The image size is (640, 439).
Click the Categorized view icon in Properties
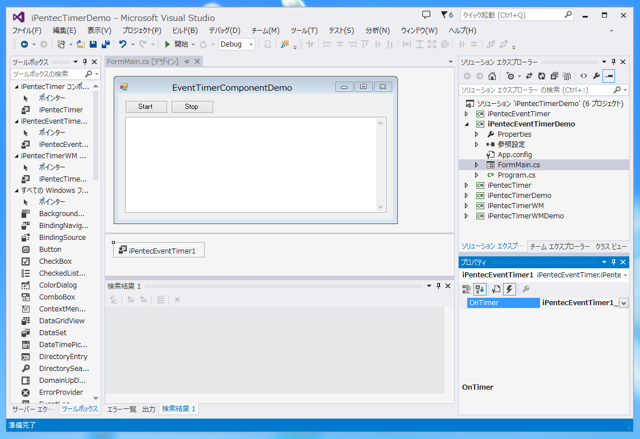tap(466, 289)
